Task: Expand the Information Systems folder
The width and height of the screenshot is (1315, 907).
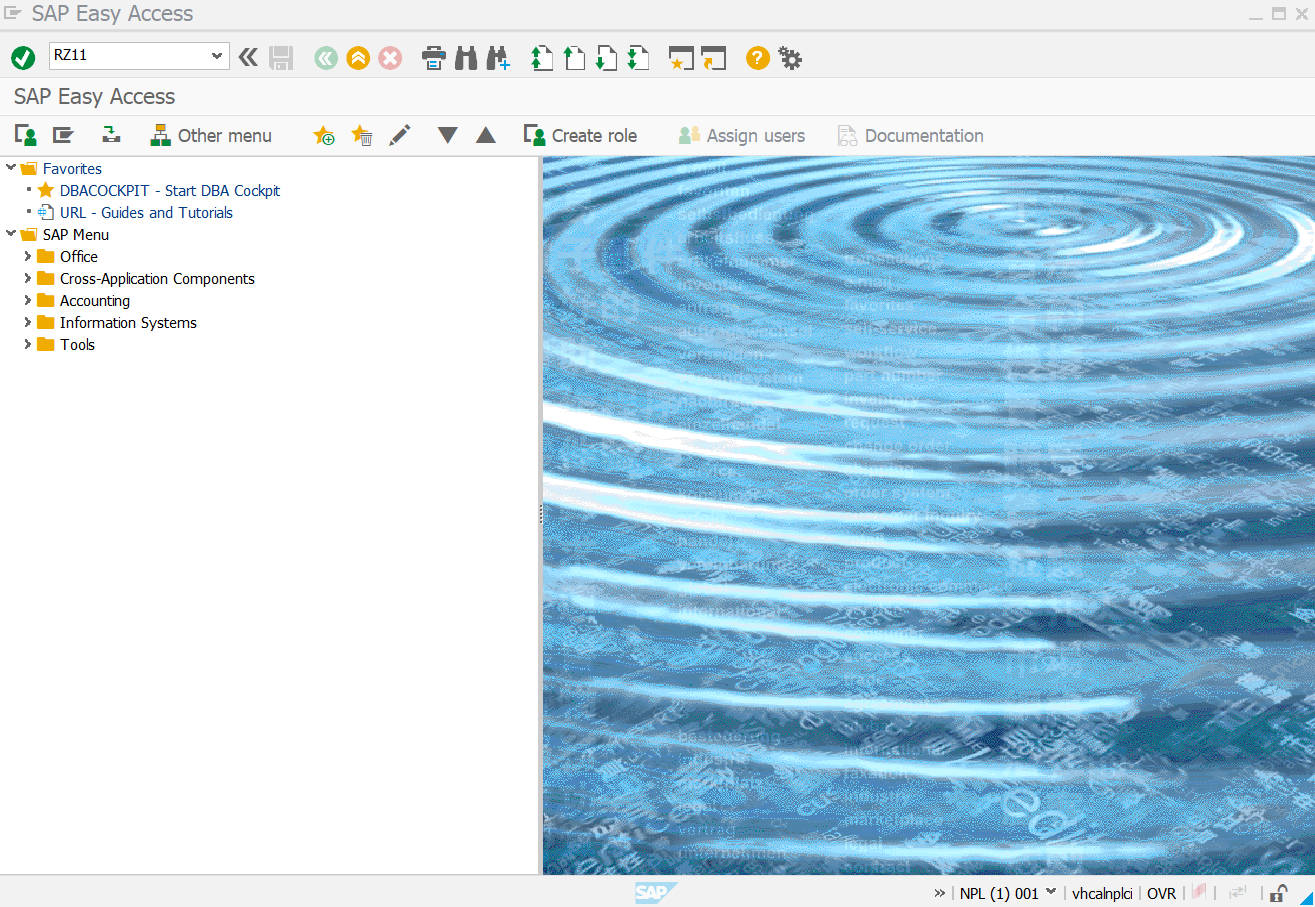Action: click(28, 322)
